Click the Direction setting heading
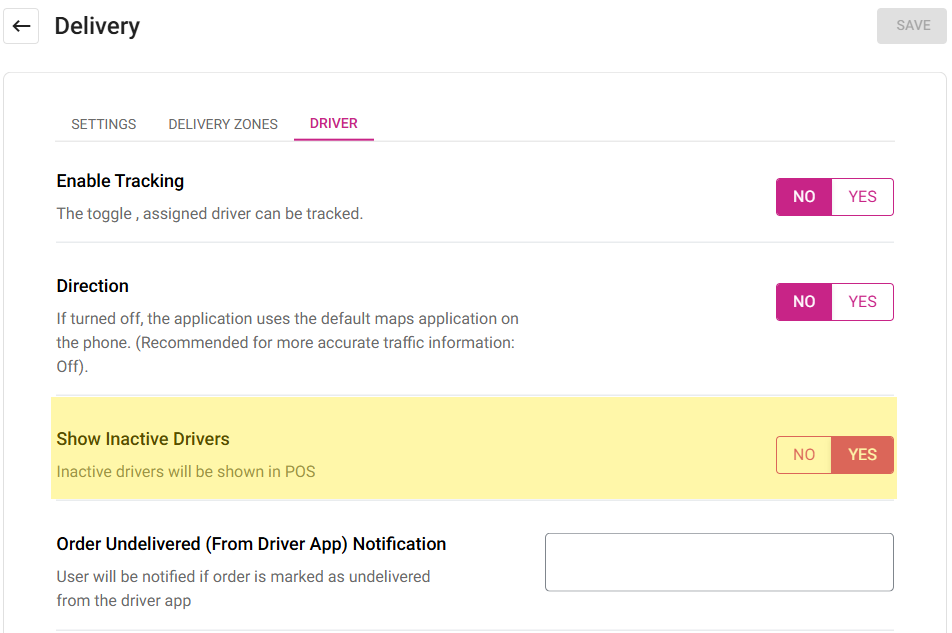Screen dimensions: 952x633 (x=93, y=286)
